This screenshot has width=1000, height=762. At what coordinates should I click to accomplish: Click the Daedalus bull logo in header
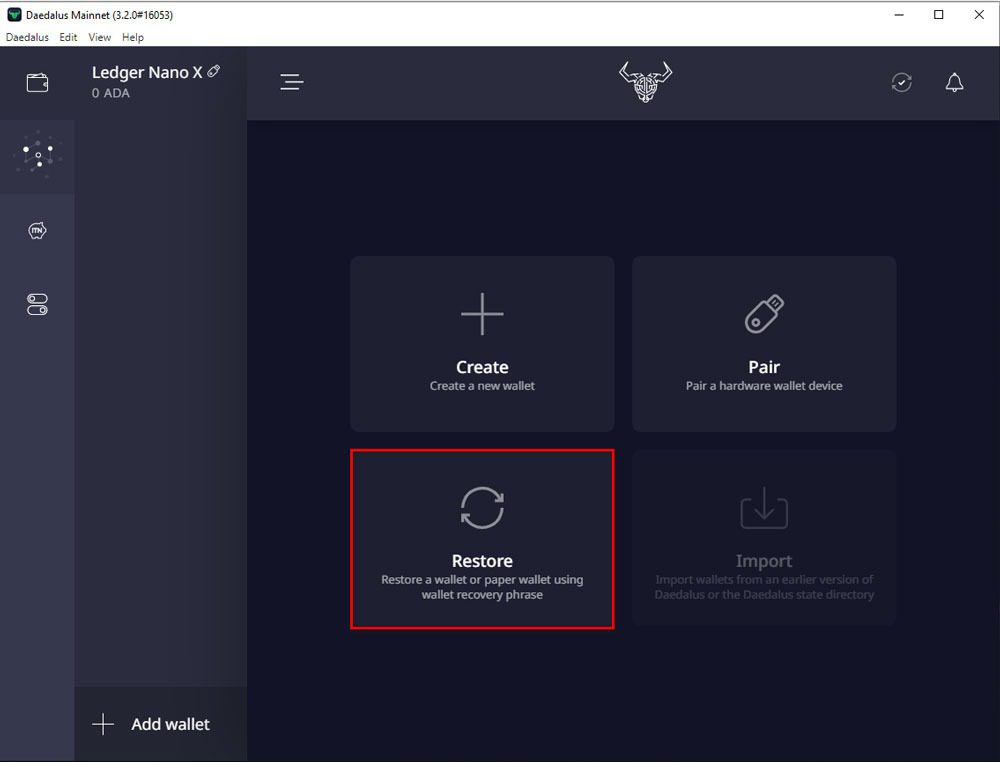pos(645,83)
